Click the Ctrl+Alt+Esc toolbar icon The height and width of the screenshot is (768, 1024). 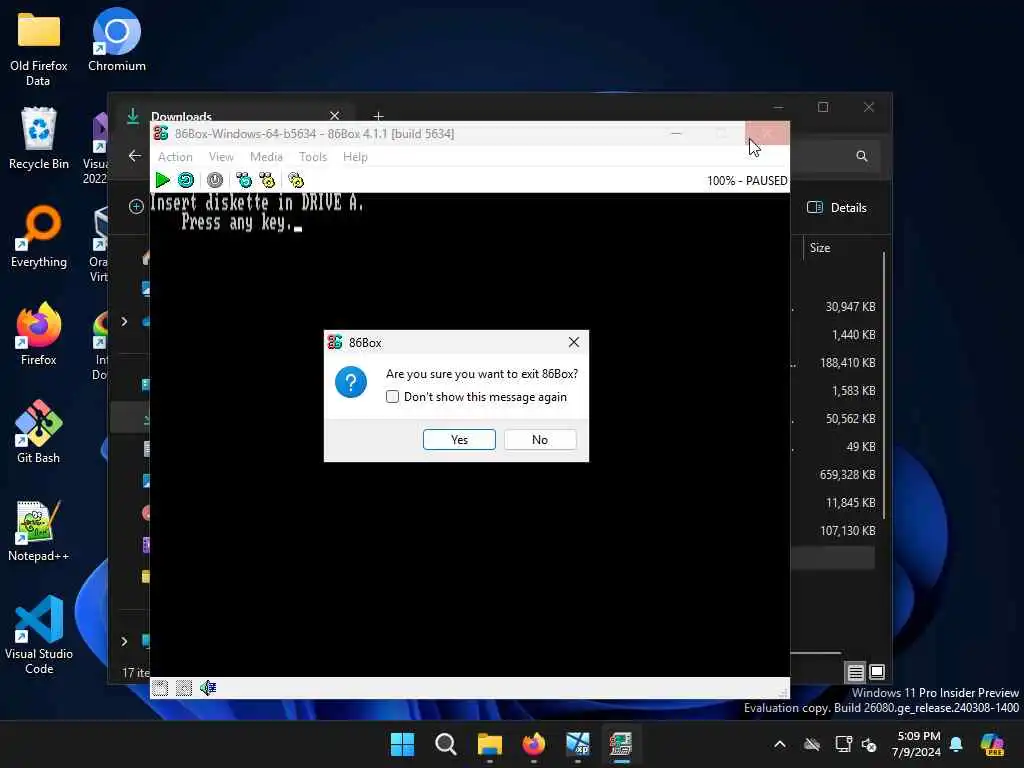[x=267, y=180]
